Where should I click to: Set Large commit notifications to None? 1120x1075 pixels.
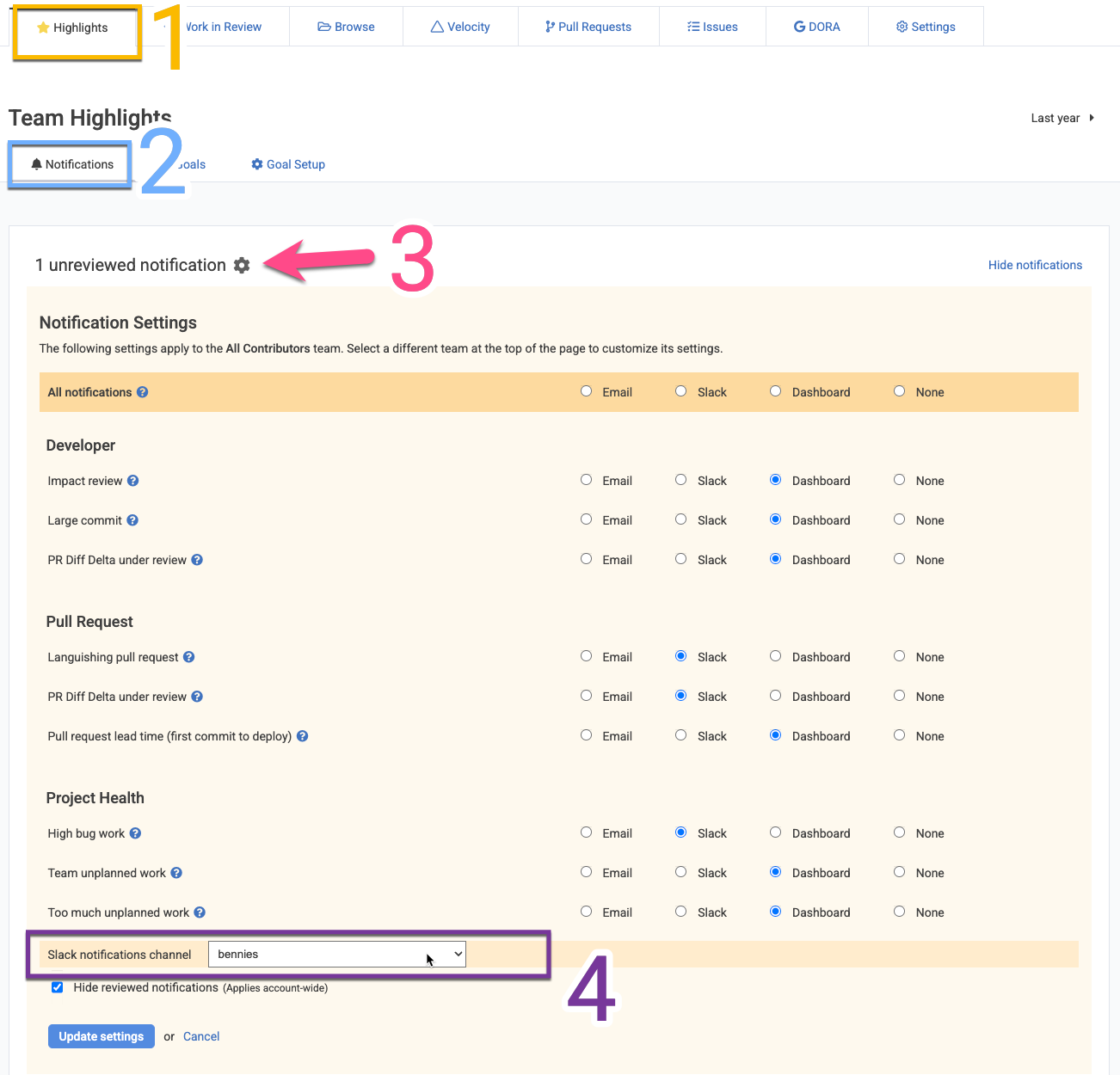tap(899, 519)
